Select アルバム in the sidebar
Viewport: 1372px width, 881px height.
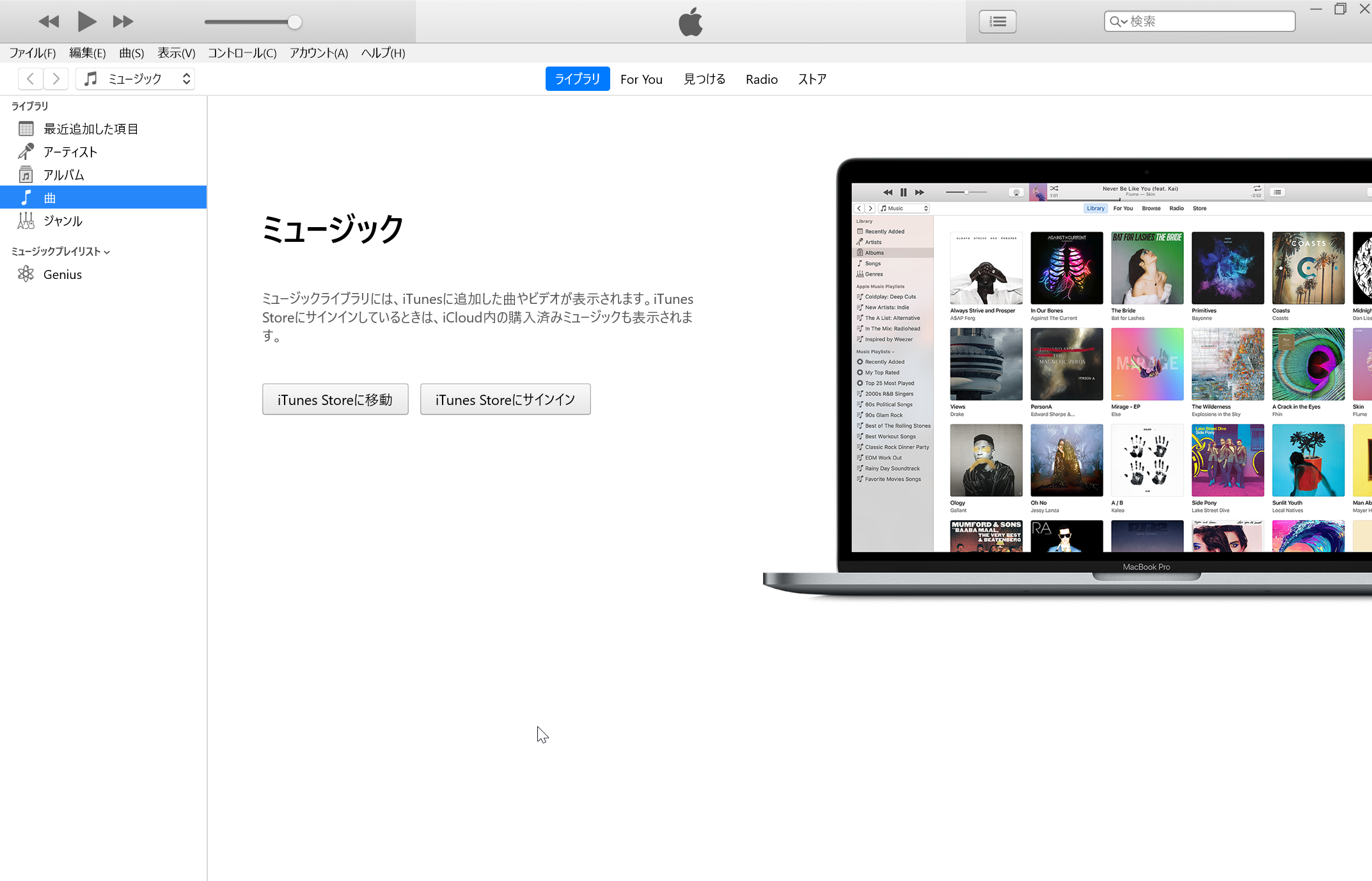[103, 175]
